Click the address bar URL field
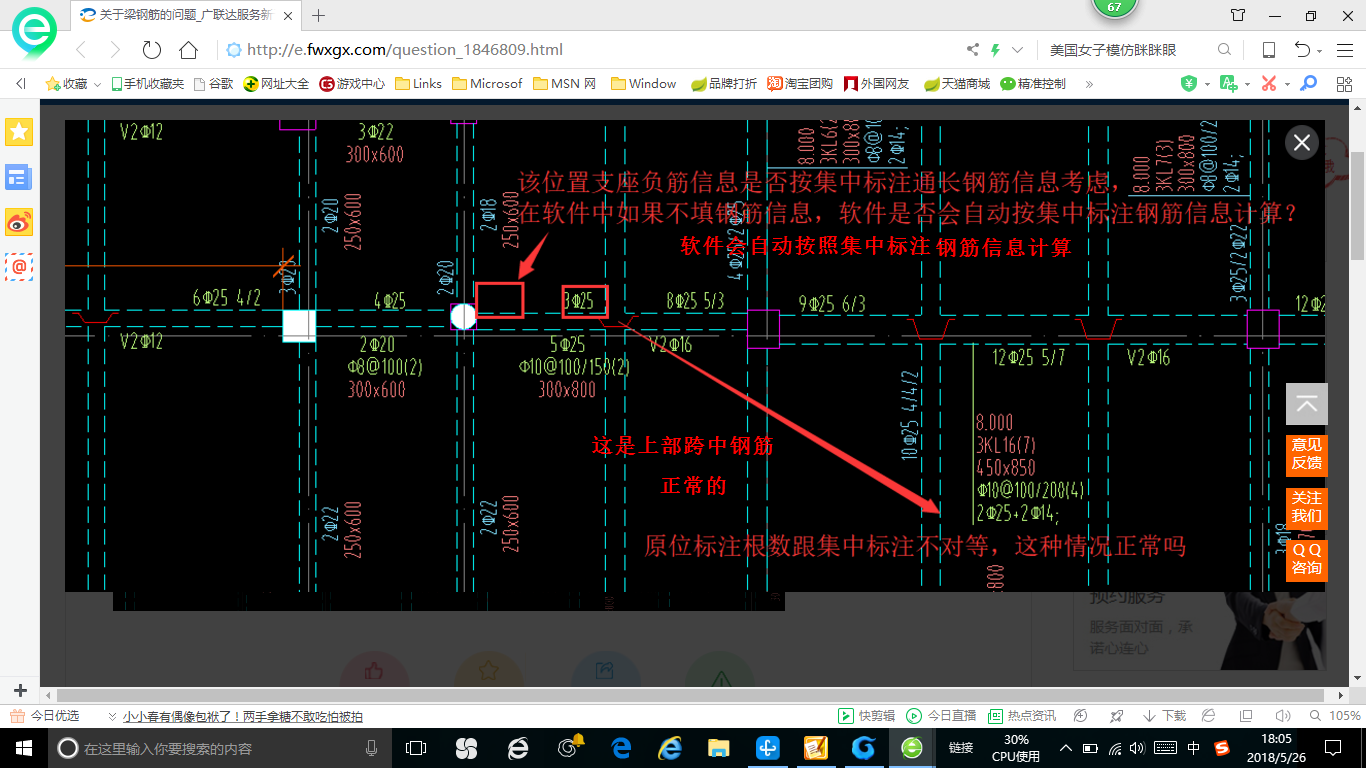1366x768 pixels. (x=590, y=50)
